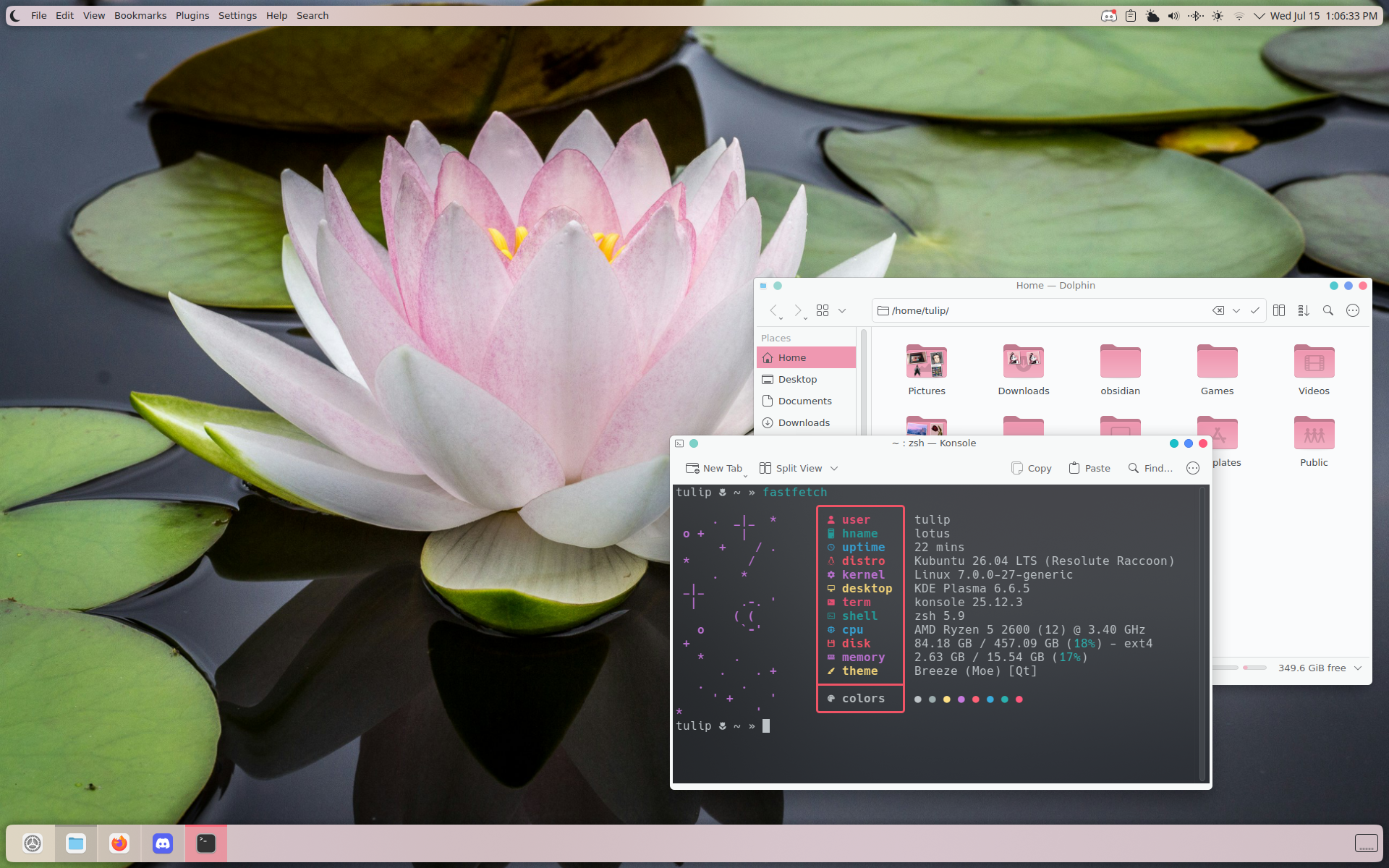
Task: Open the clipboard tray icon
Action: pos(1131,15)
